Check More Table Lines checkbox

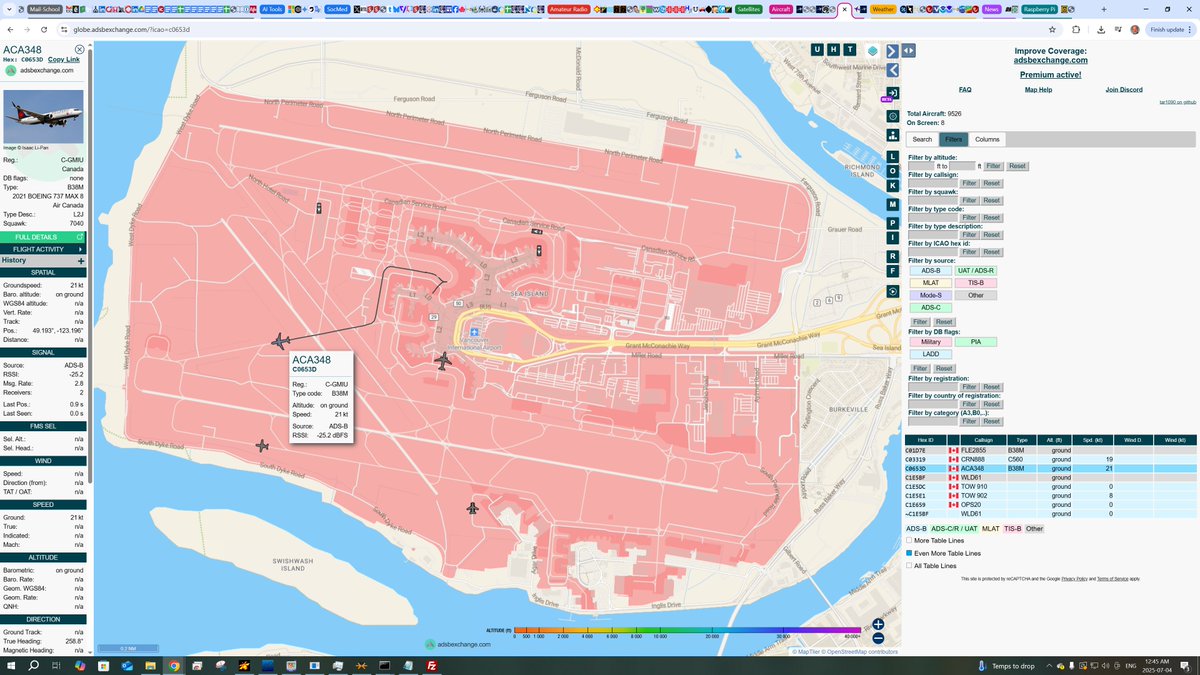pyautogui.click(x=909, y=540)
